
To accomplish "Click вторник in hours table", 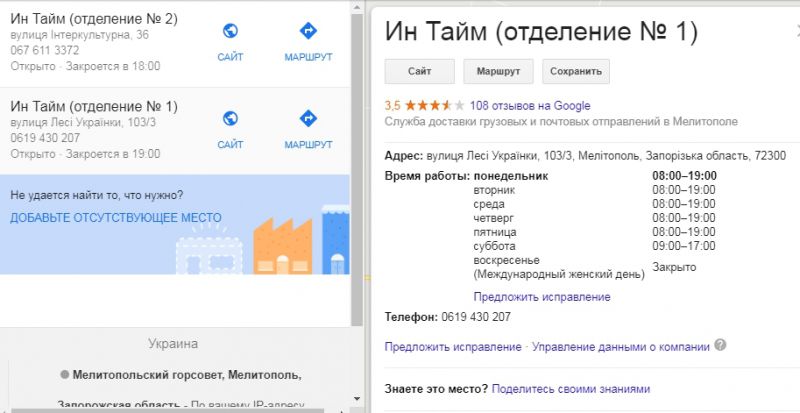I will (x=494, y=190).
